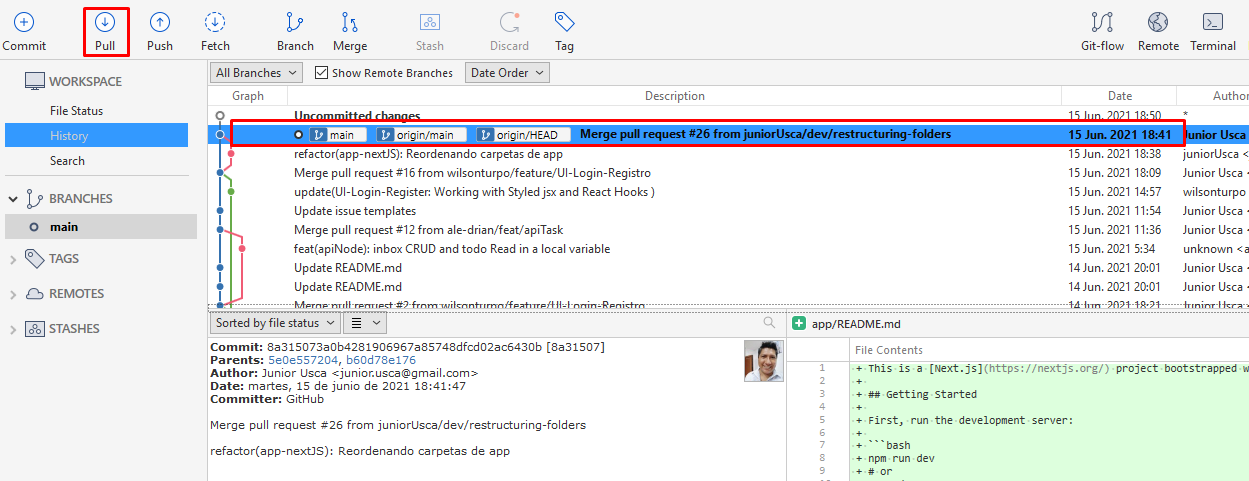Open the Date Order dropdown

(x=508, y=73)
